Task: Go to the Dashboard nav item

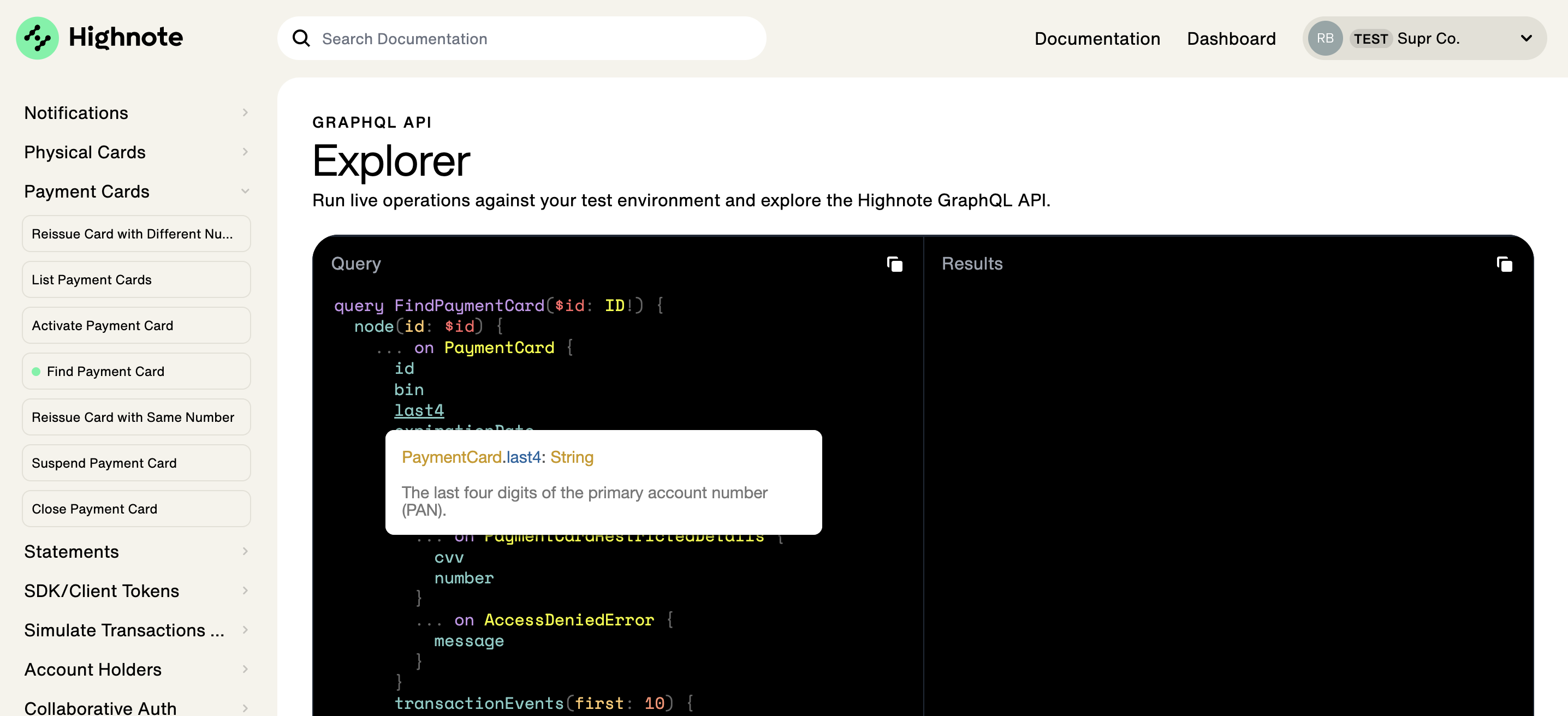Action: pyautogui.click(x=1231, y=38)
